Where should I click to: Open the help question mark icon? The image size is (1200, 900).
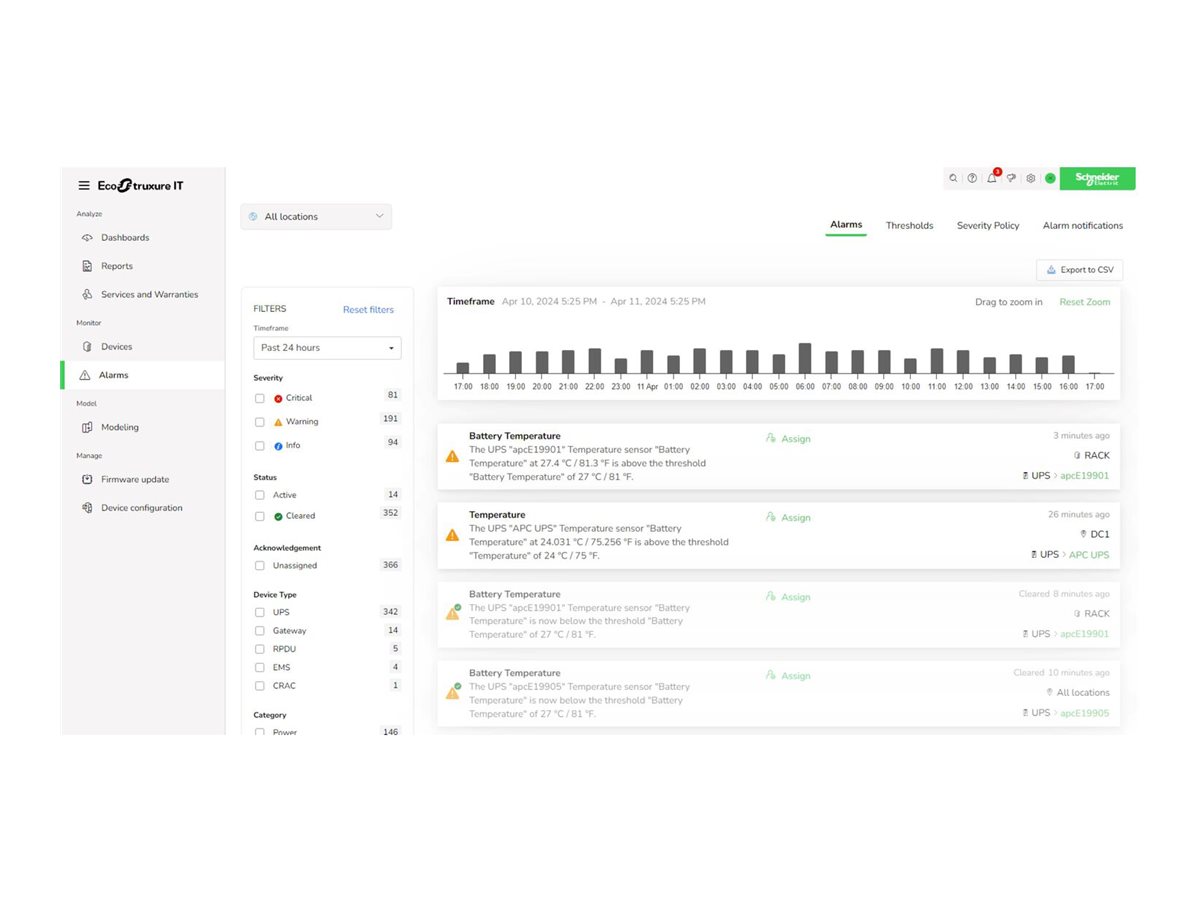[972, 178]
